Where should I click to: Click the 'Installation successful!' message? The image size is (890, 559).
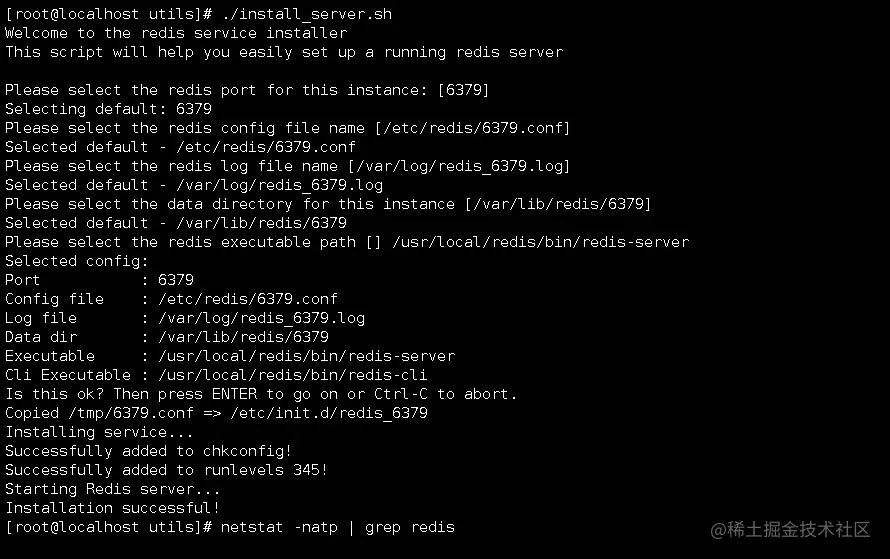112,508
